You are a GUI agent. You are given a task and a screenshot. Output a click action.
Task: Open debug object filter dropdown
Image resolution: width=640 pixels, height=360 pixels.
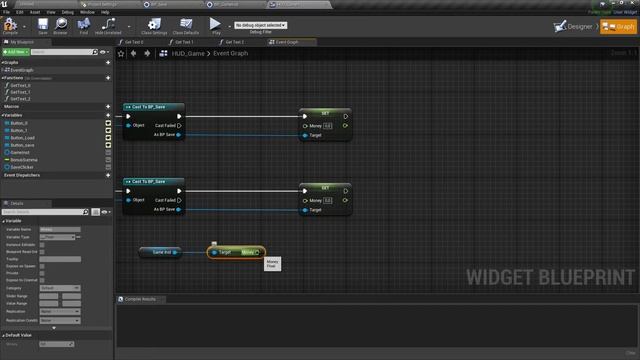(260, 25)
